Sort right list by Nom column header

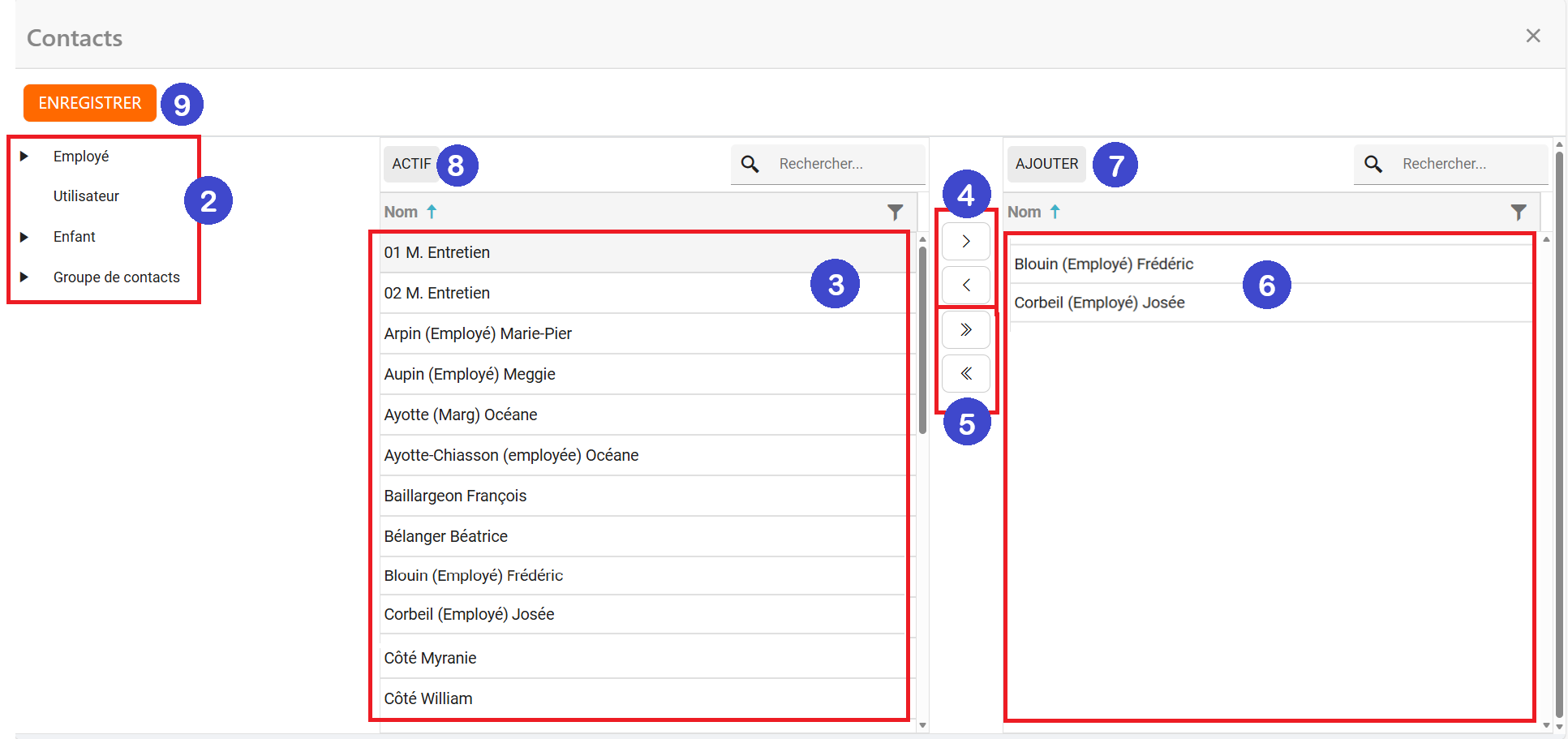pyautogui.click(x=1024, y=213)
